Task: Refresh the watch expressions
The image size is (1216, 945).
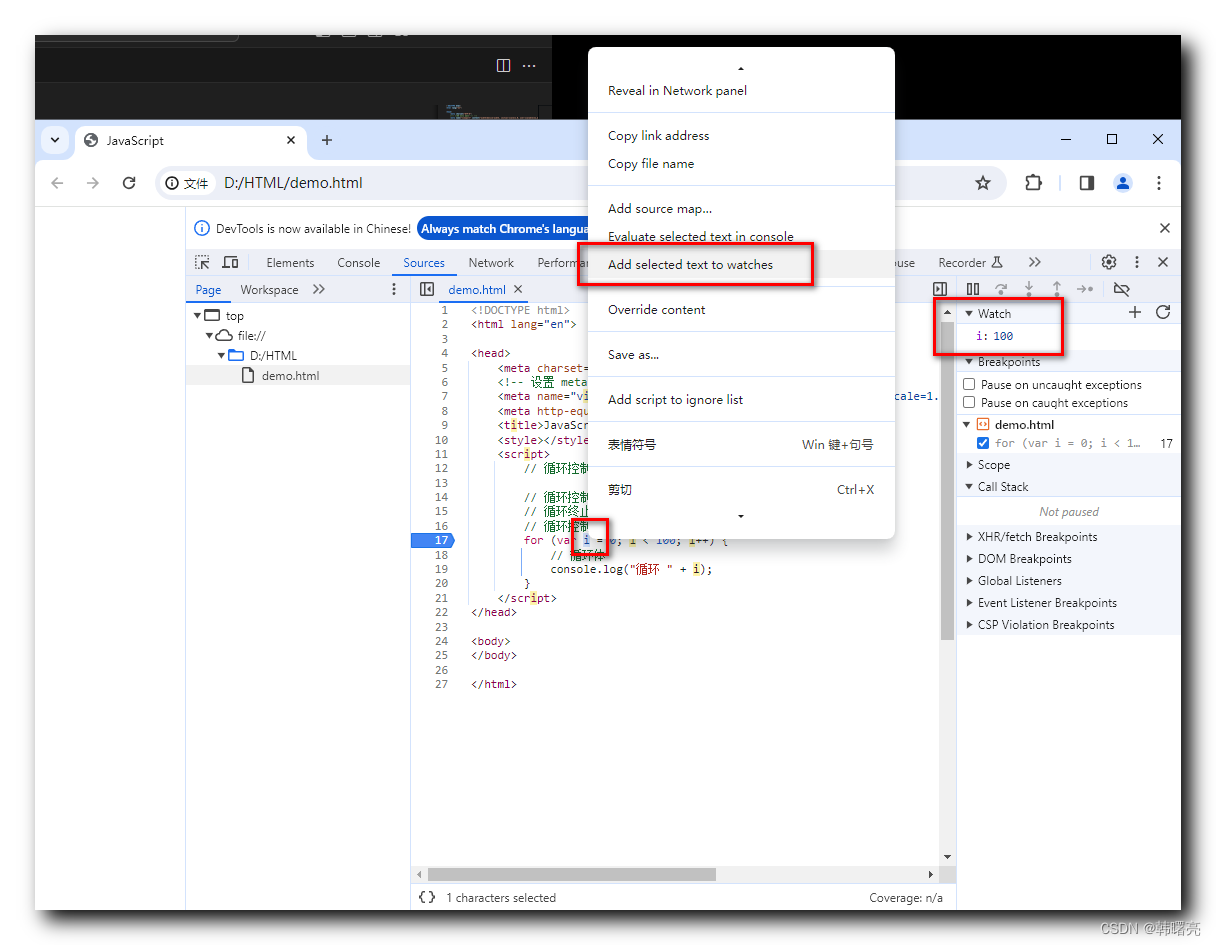Action: [1163, 312]
